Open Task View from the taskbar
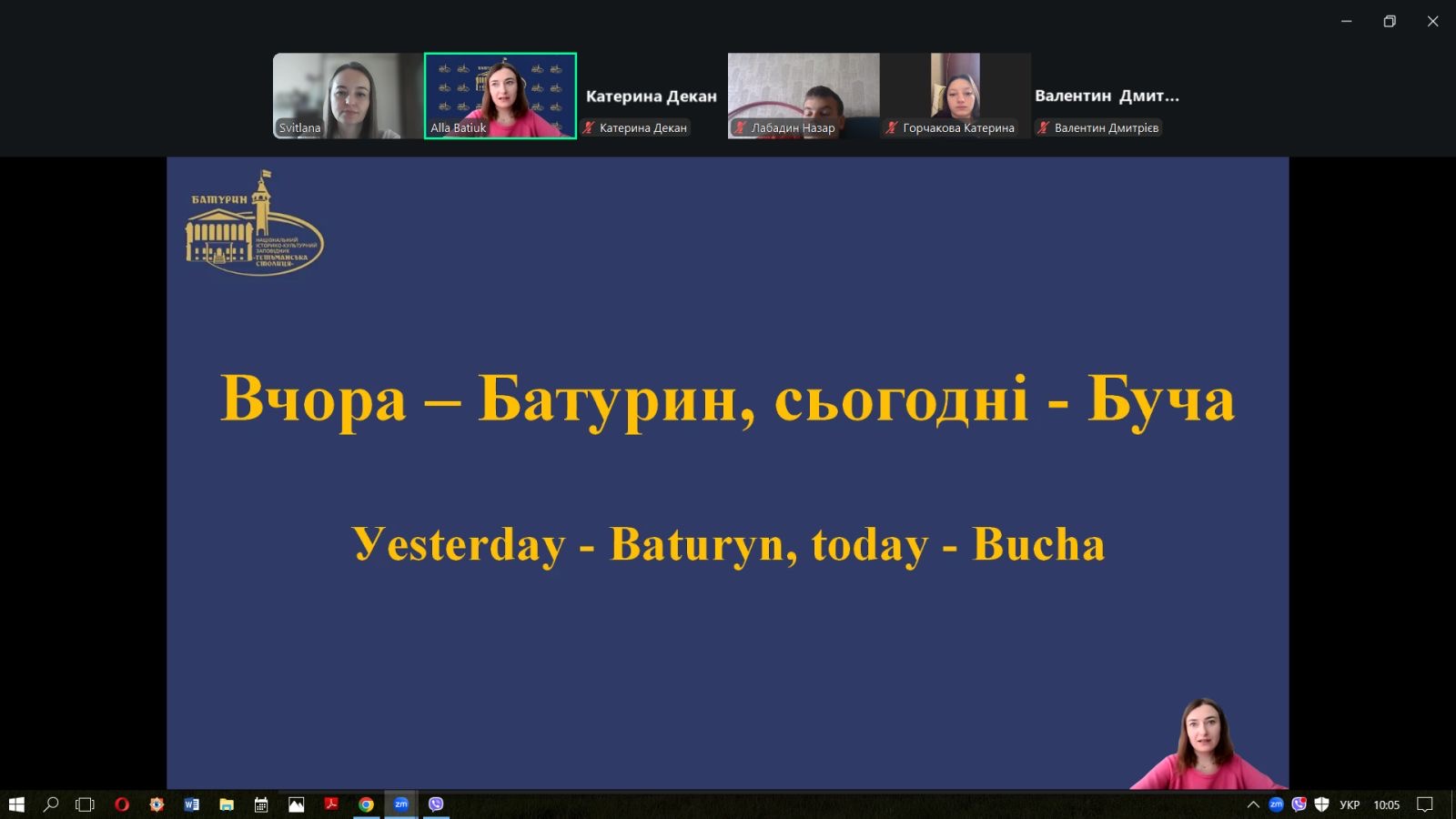This screenshot has height=819, width=1456. (x=85, y=804)
